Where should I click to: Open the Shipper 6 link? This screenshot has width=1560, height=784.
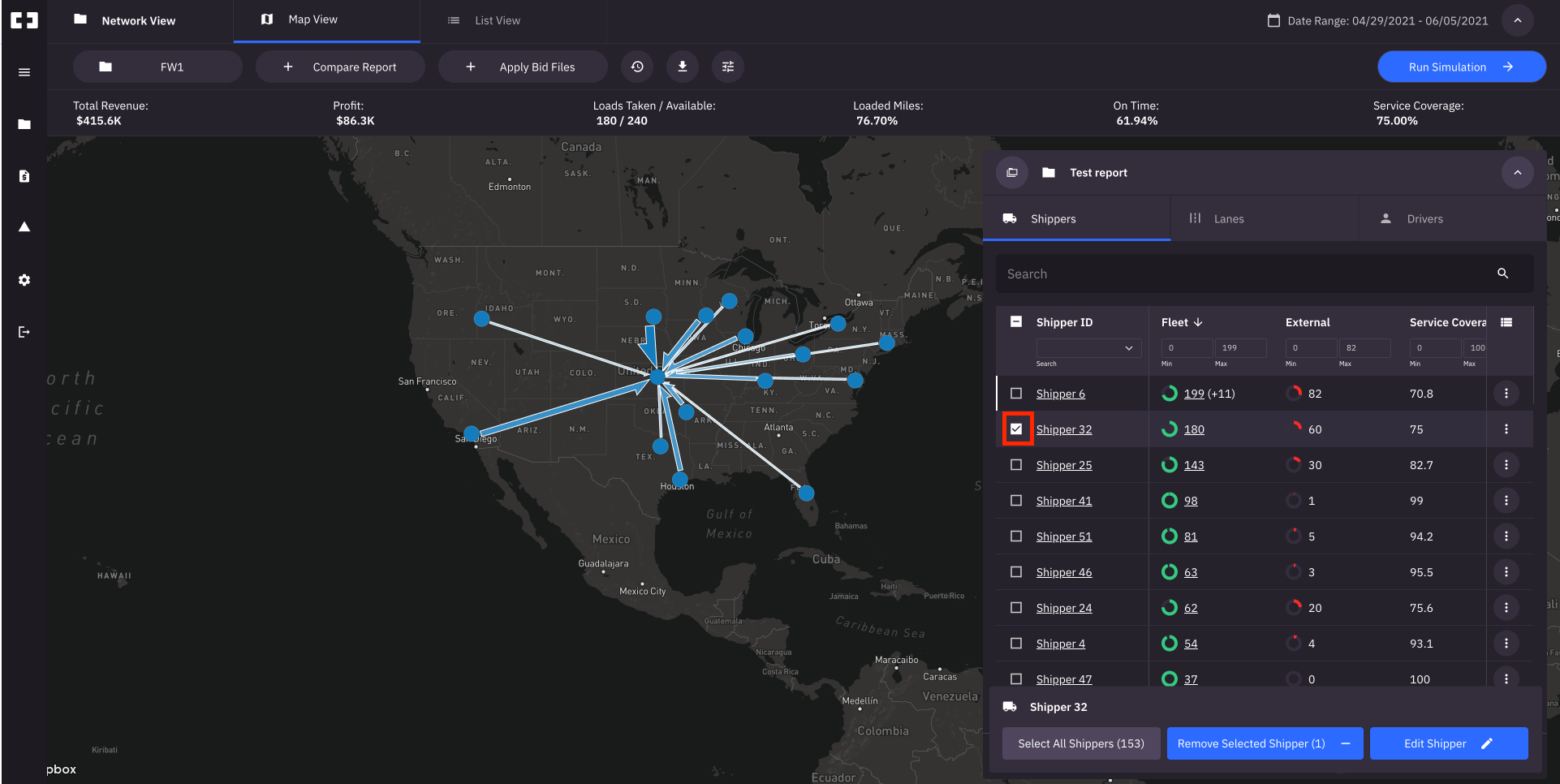coord(1059,393)
